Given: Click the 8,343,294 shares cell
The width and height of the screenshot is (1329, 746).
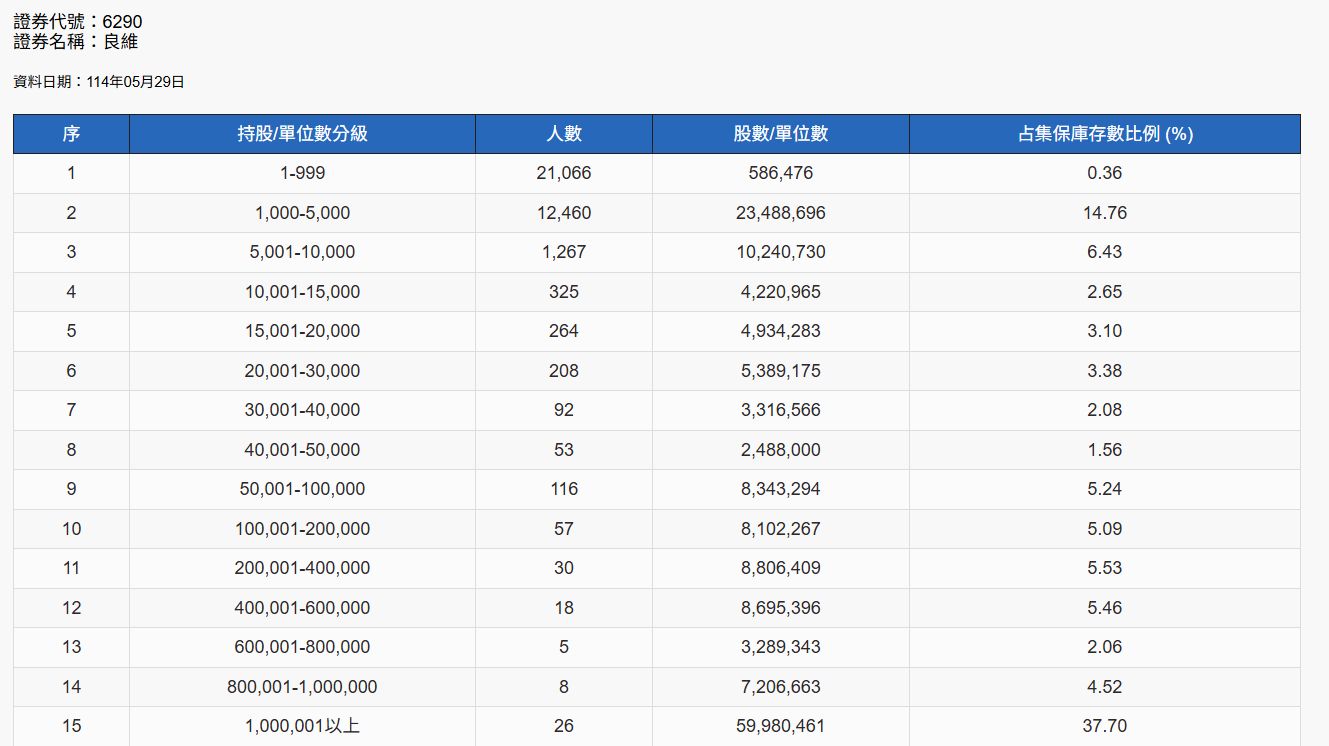Looking at the screenshot, I should click(x=781, y=489).
